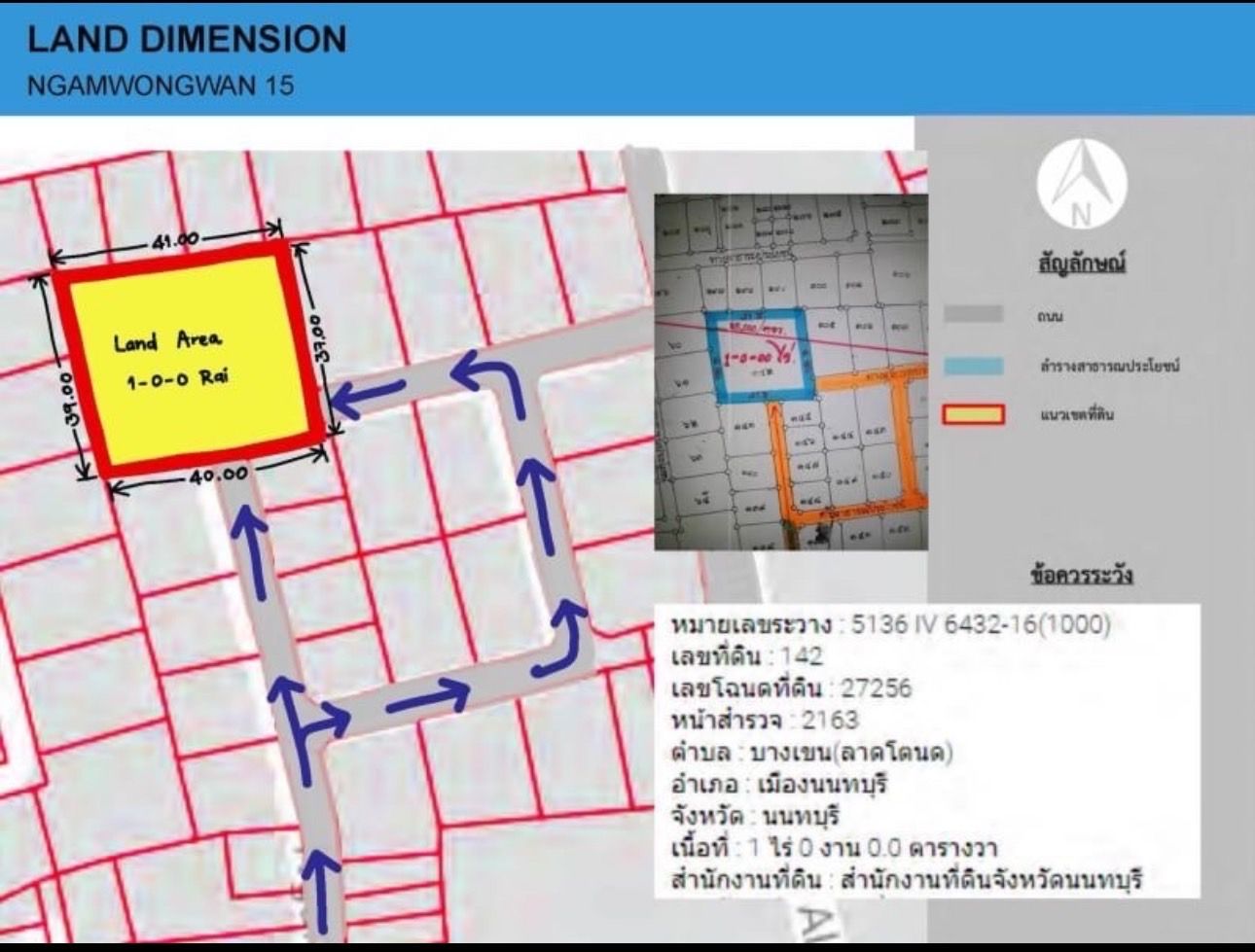This screenshot has height=952, width=1255.
Task: Click the เนื้อที่ : 1 ไร่ 0 งาน row
Action: tap(834, 848)
